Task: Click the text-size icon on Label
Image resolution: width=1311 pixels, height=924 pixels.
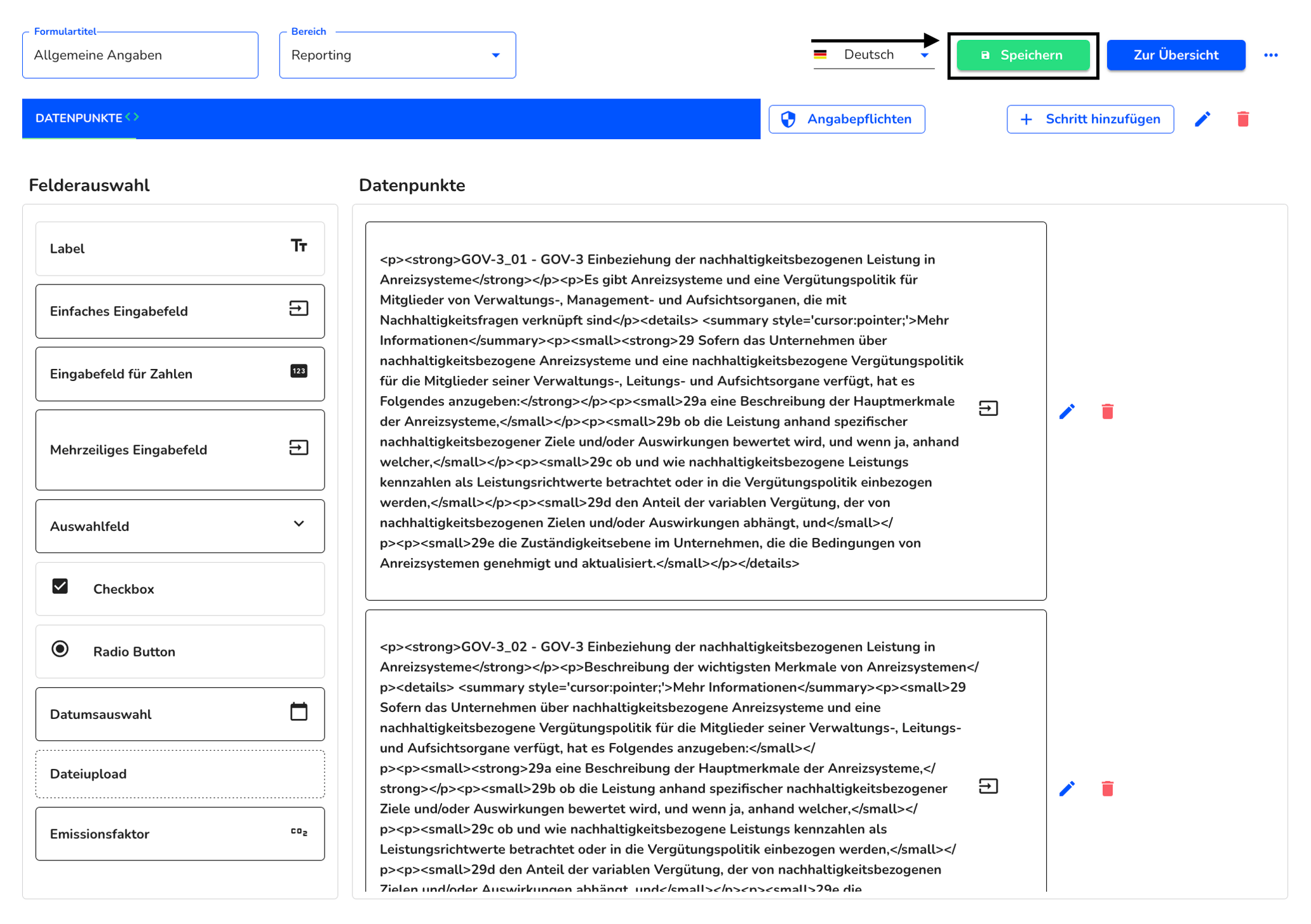Action: (299, 246)
